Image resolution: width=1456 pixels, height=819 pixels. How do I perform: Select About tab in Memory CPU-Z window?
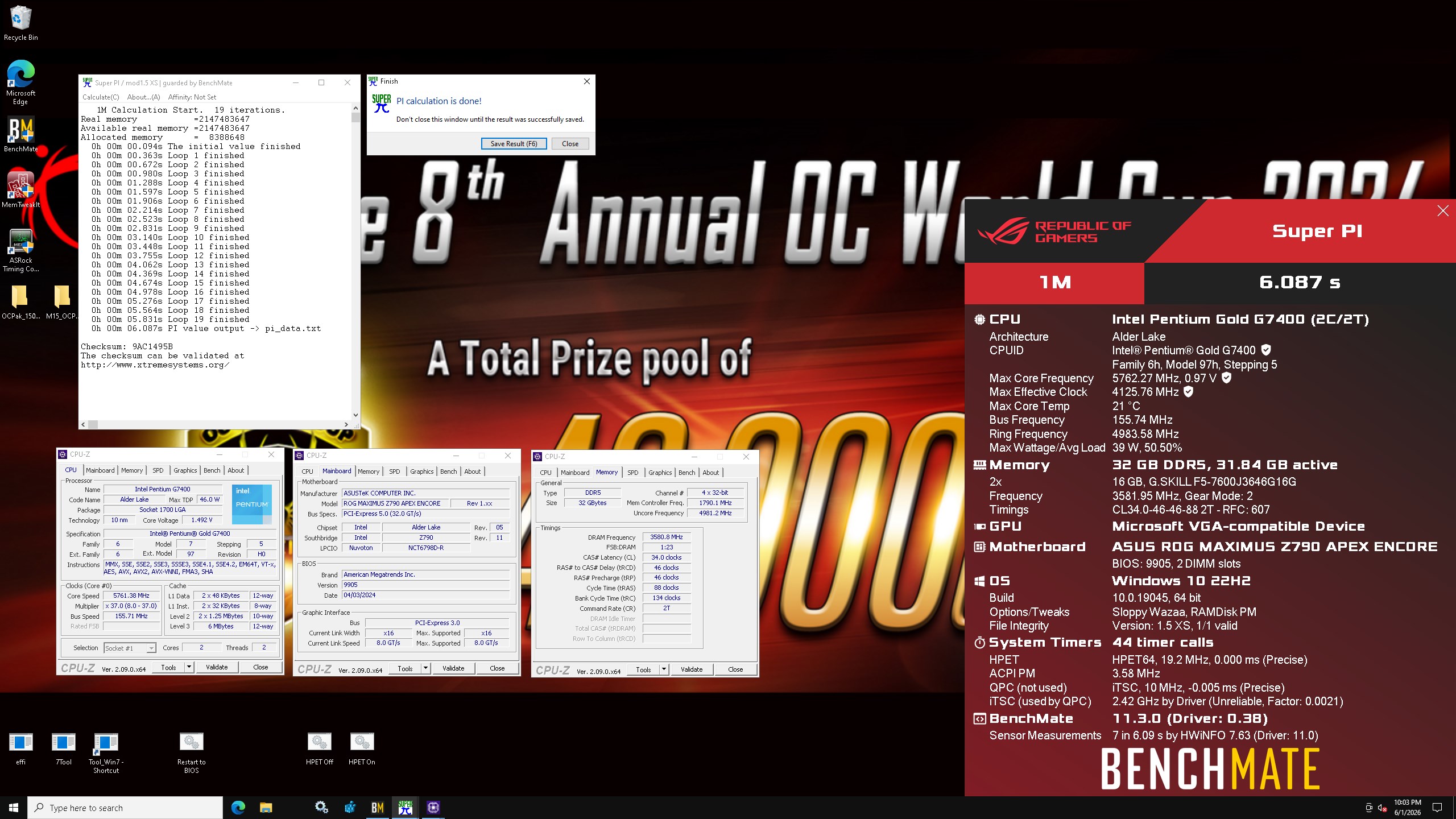click(x=710, y=473)
